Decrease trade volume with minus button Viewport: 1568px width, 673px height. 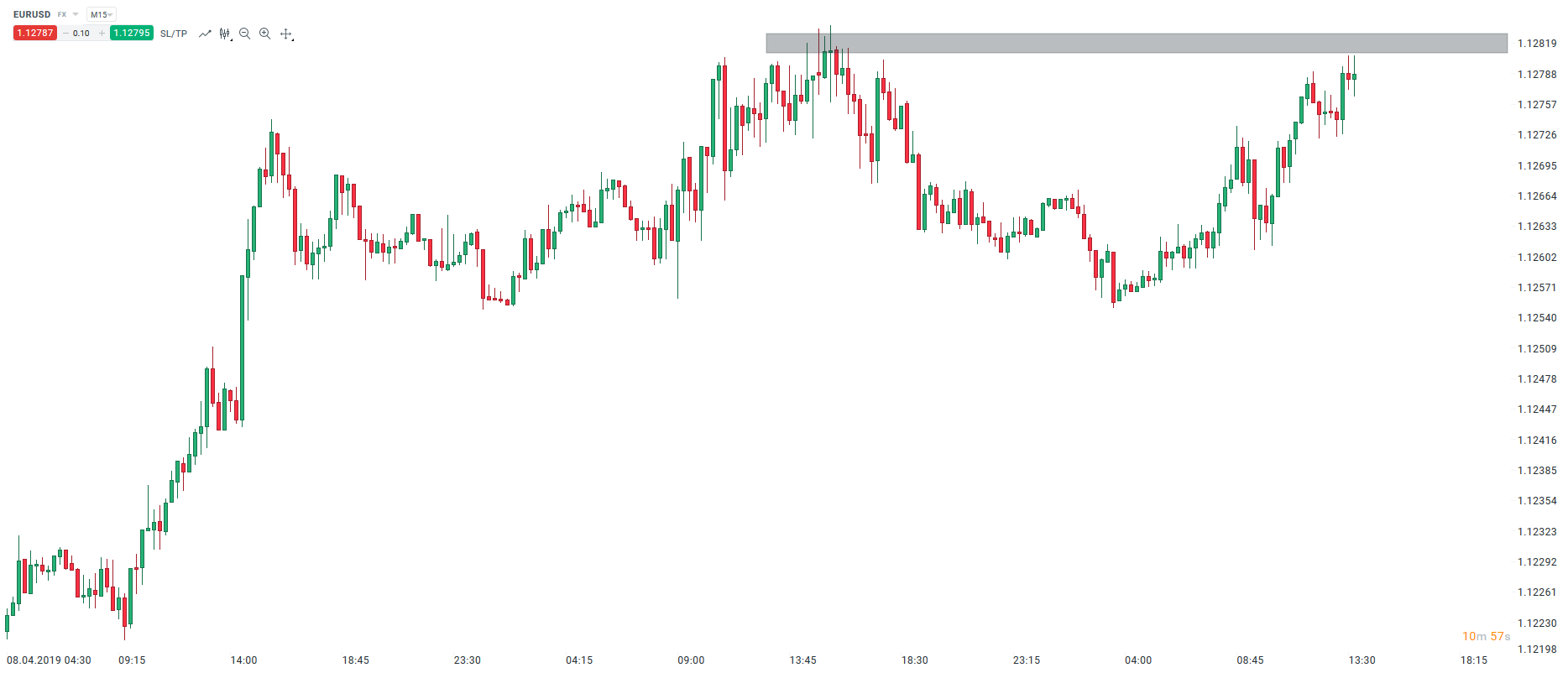66,34
